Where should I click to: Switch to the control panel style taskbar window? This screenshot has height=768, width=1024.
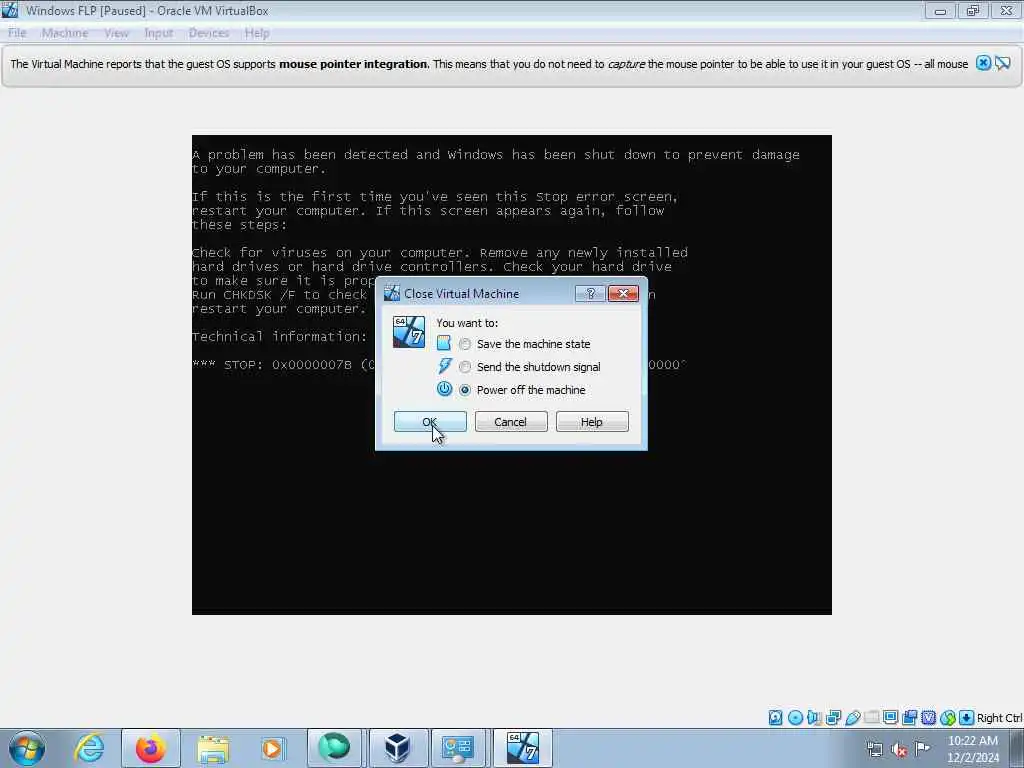click(457, 748)
